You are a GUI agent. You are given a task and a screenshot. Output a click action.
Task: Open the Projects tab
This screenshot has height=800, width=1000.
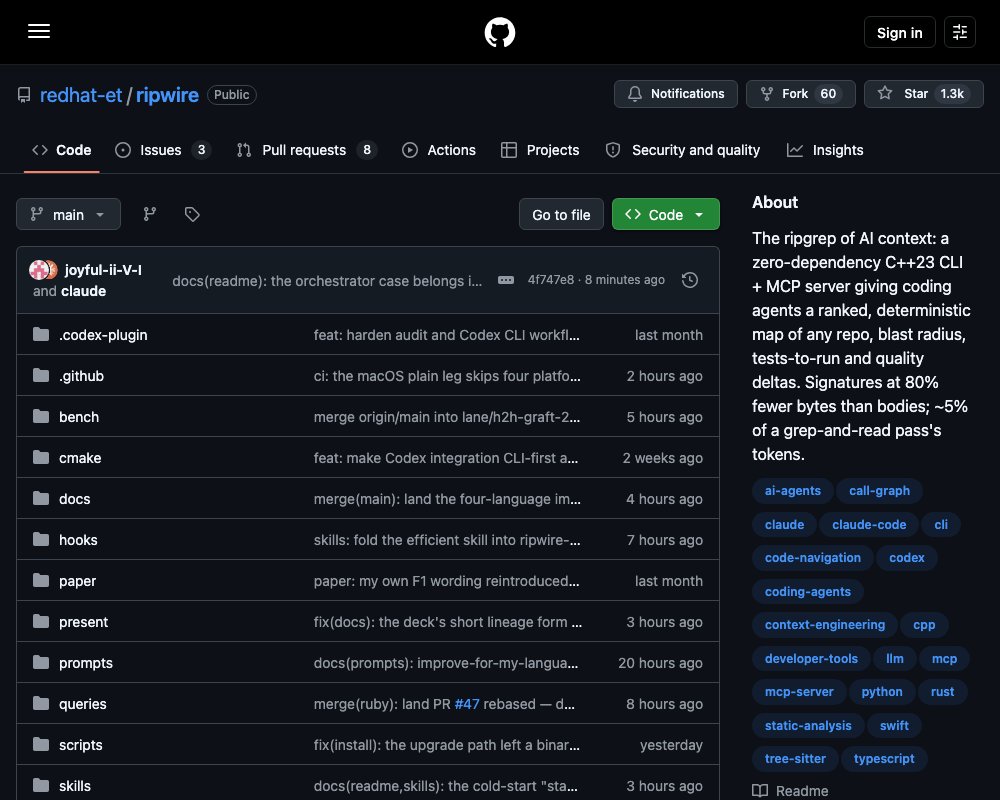tap(540, 150)
